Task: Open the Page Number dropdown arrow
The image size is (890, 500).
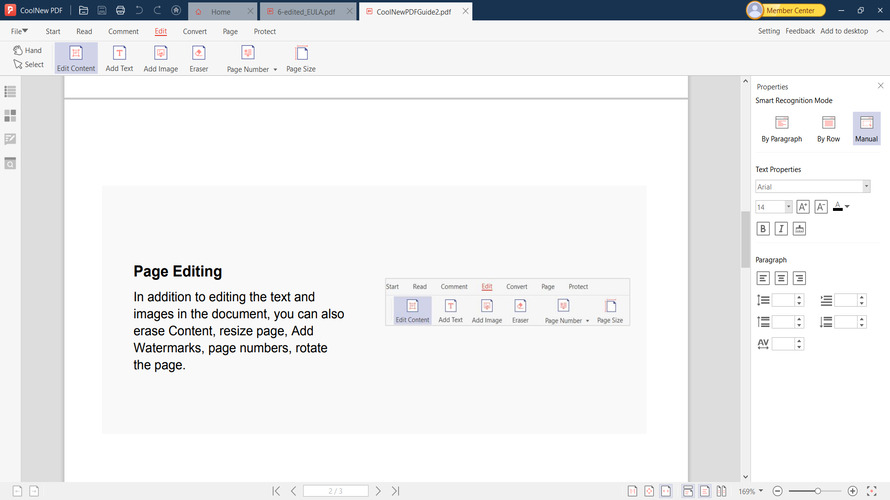Action: (x=275, y=70)
